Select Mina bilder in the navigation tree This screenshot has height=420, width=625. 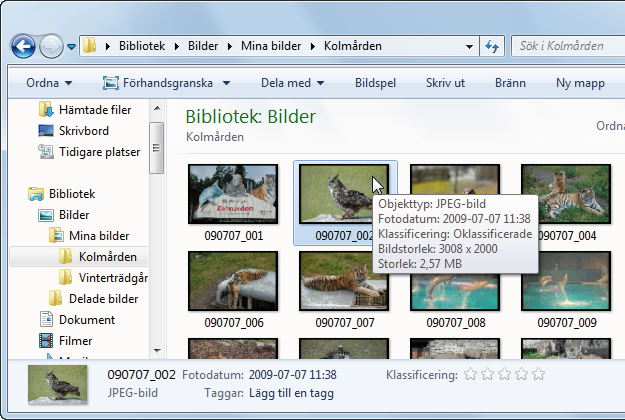[x=99, y=236]
